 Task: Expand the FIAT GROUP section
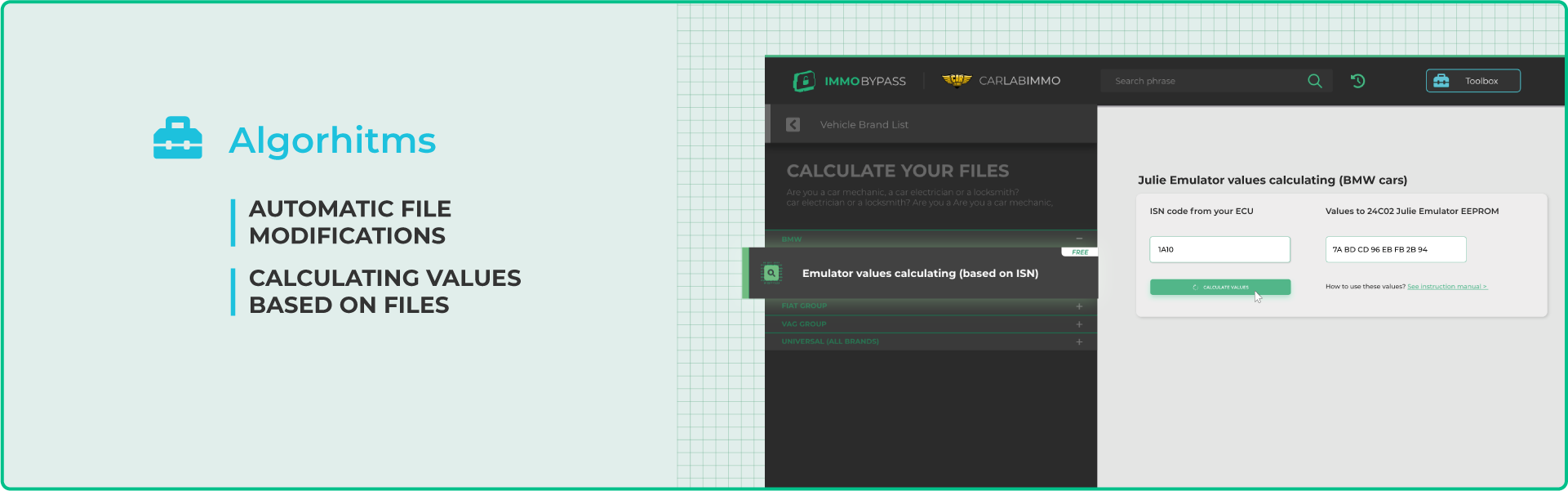[x=1079, y=306]
